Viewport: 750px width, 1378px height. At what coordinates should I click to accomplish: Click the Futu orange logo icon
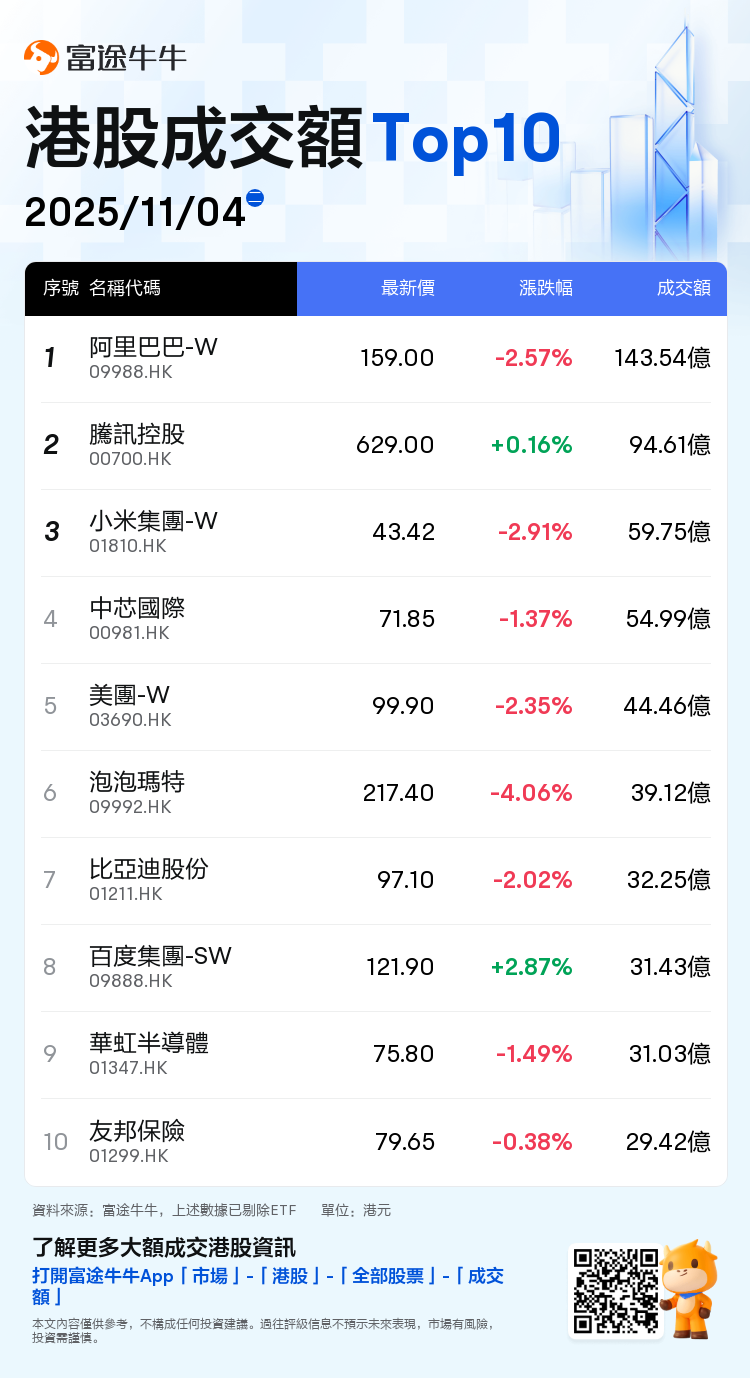pyautogui.click(x=42, y=58)
